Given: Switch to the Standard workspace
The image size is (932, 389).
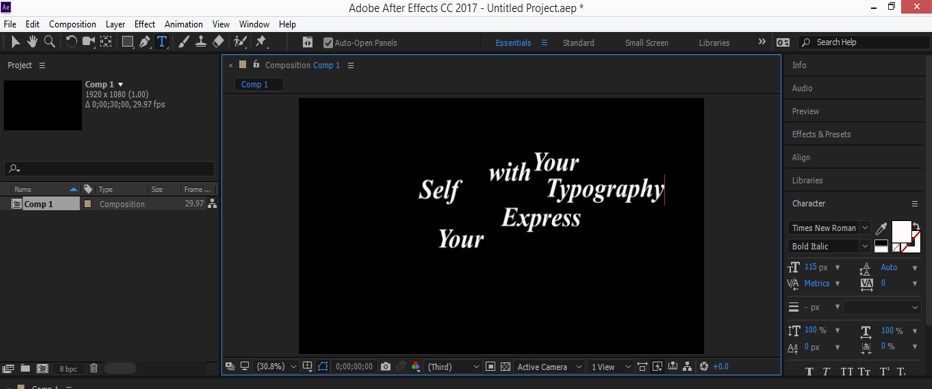Looking at the screenshot, I should 578,43.
